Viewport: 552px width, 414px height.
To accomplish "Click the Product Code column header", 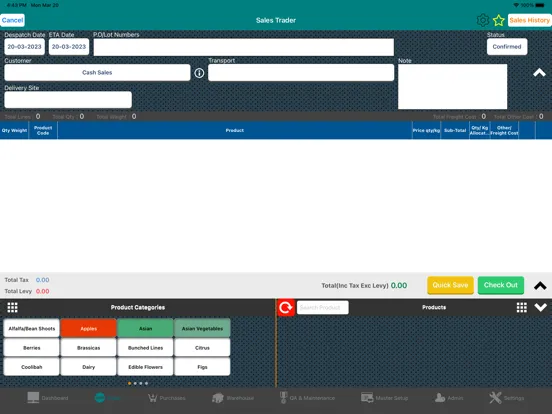I will (x=43, y=130).
